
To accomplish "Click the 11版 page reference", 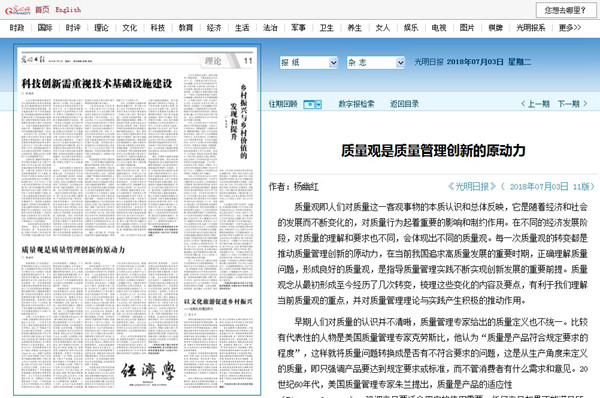I will 581,186.
